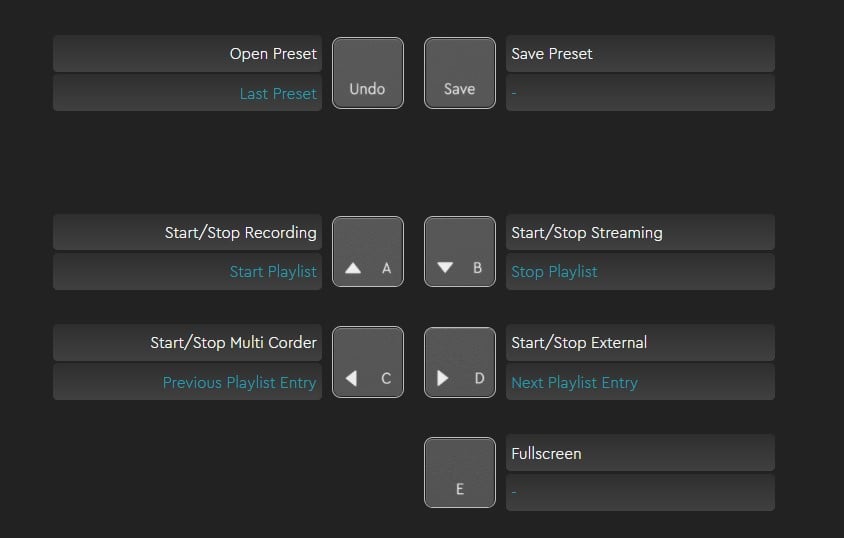Click the right-arrow D key
The height and width of the screenshot is (538, 844).
coord(459,362)
